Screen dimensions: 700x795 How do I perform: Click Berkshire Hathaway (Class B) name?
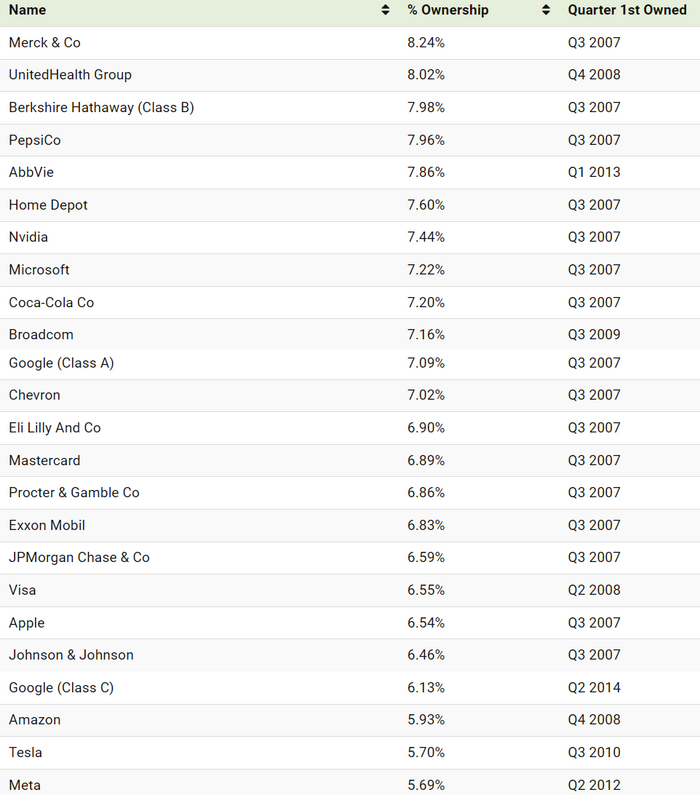tap(101, 108)
